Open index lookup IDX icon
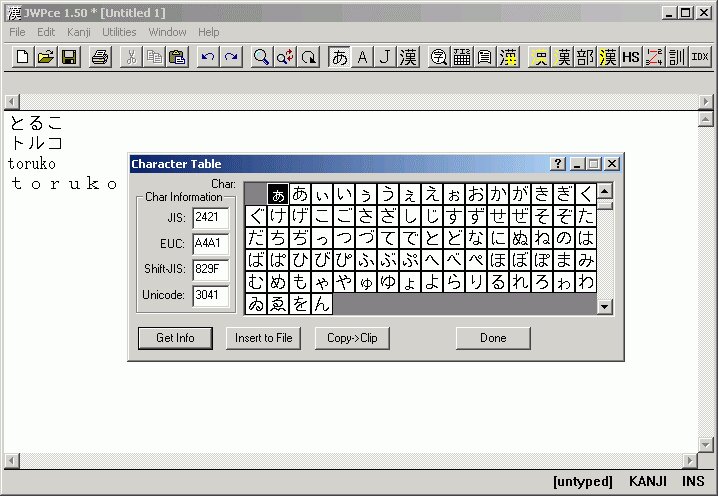This screenshot has height=496, width=718. (x=700, y=57)
